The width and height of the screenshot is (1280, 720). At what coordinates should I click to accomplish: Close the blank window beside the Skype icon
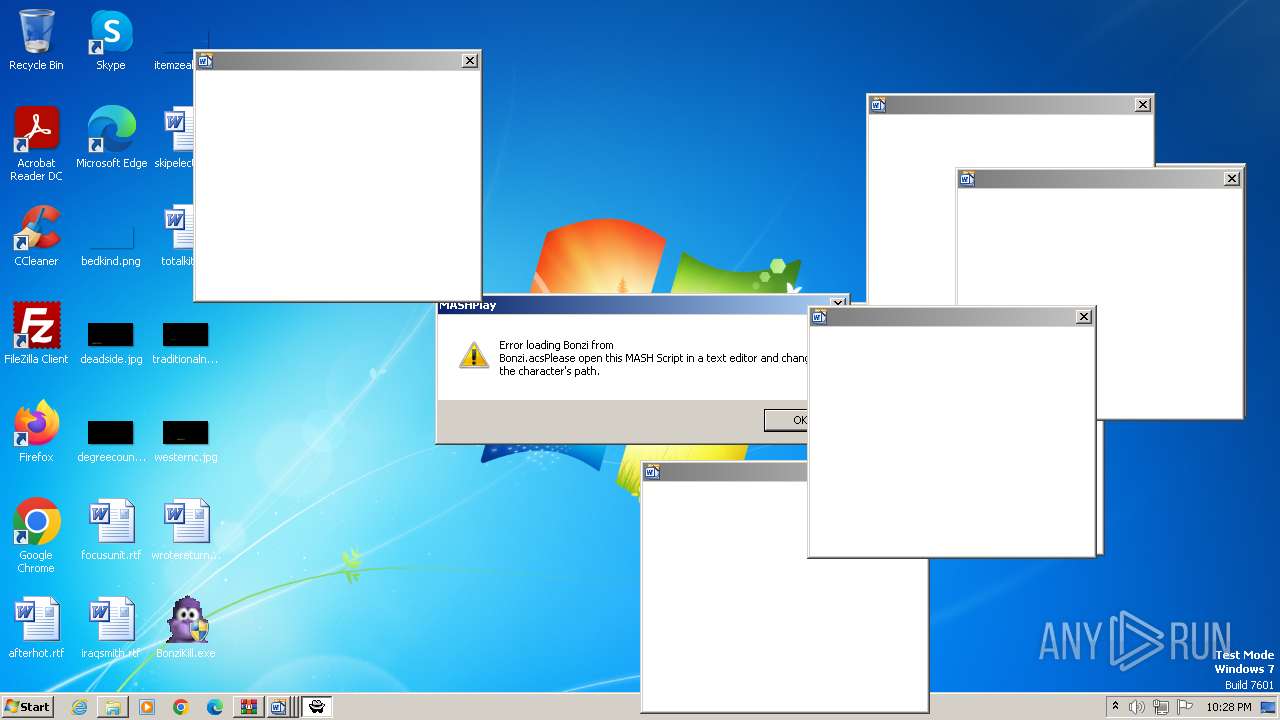coord(470,61)
